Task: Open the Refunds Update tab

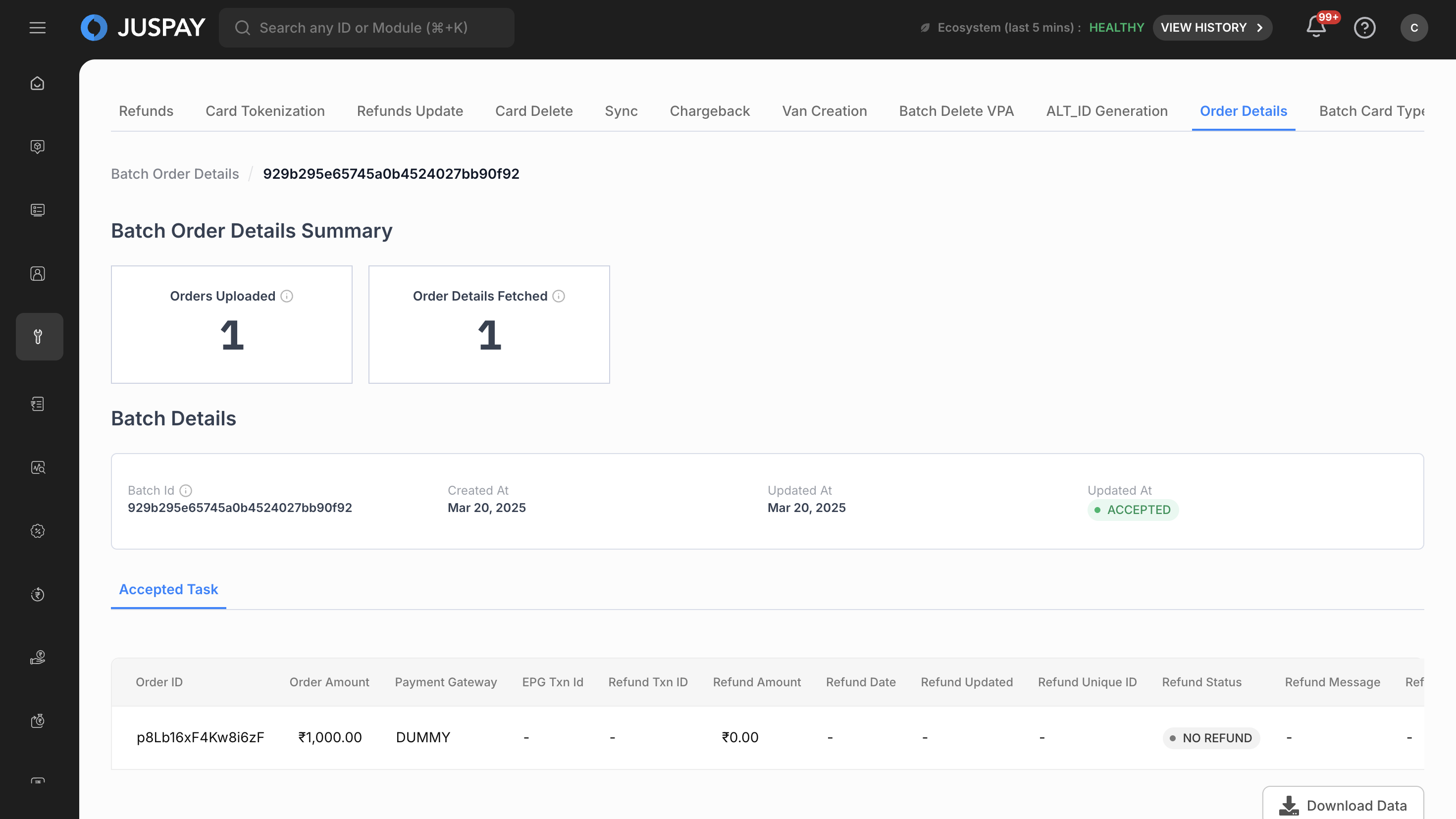Action: (x=410, y=111)
